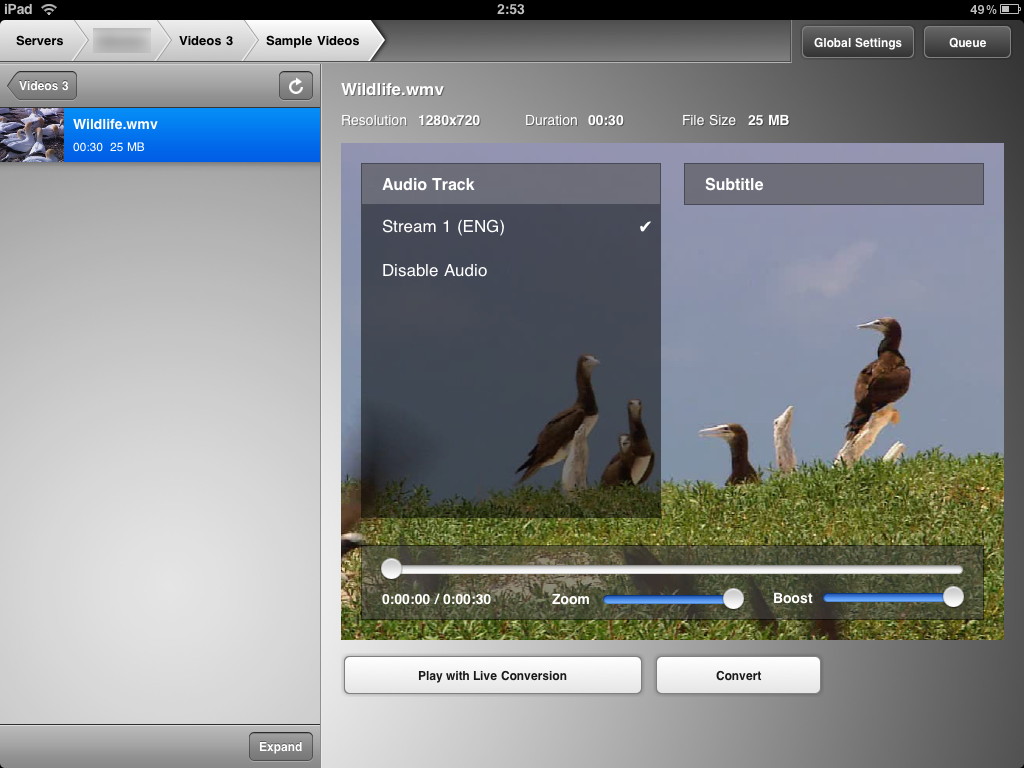Click the Zoom slider handle
The height and width of the screenshot is (768, 1024).
(733, 598)
